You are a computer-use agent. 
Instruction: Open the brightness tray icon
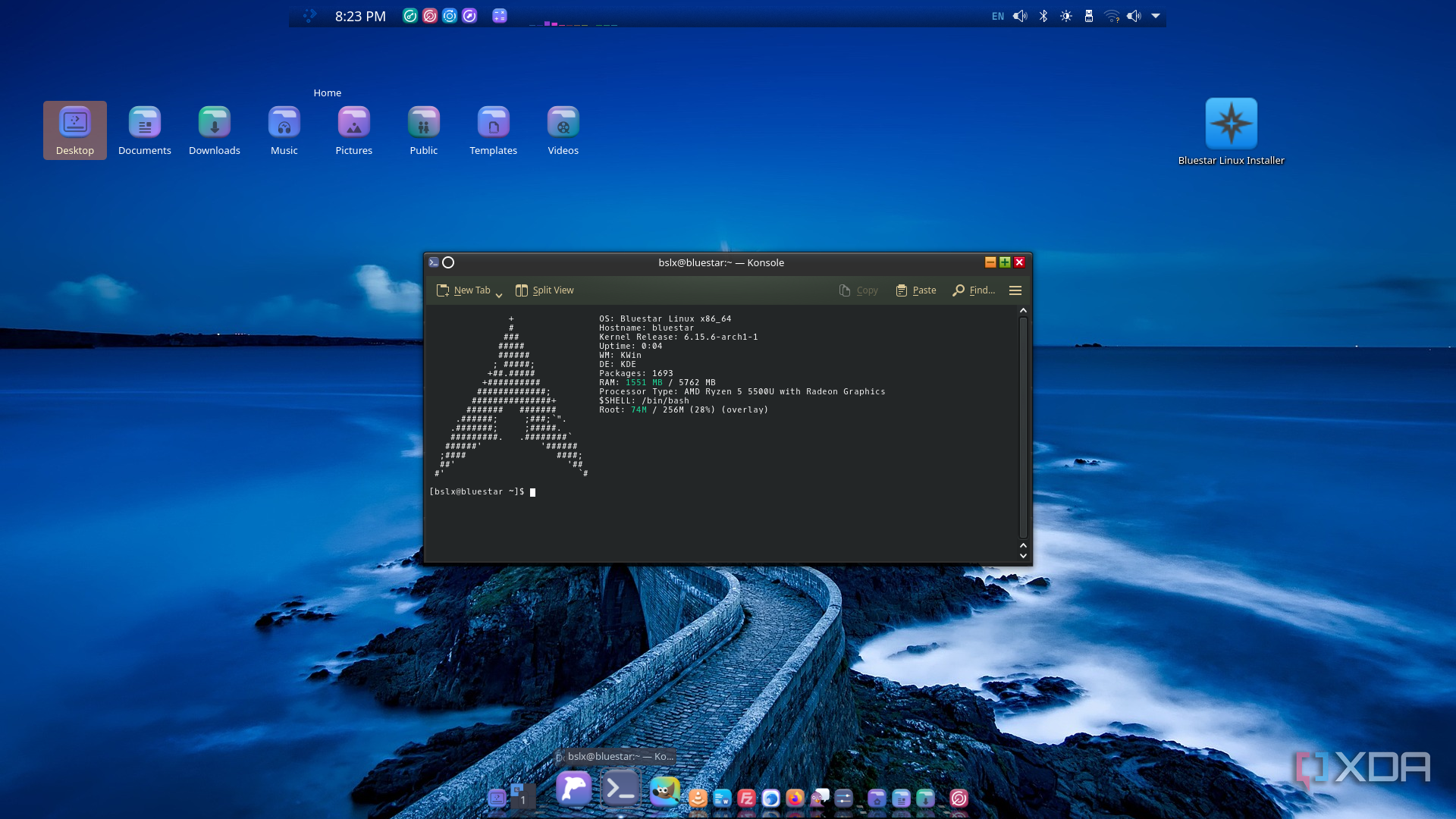tap(1066, 16)
